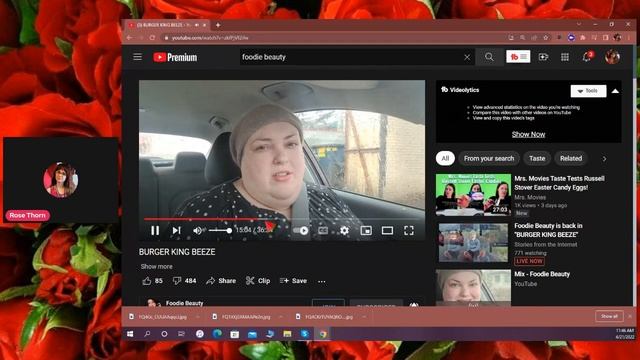Dislike the video with 484 dislikes
The height and width of the screenshot is (360, 640).
184,281
